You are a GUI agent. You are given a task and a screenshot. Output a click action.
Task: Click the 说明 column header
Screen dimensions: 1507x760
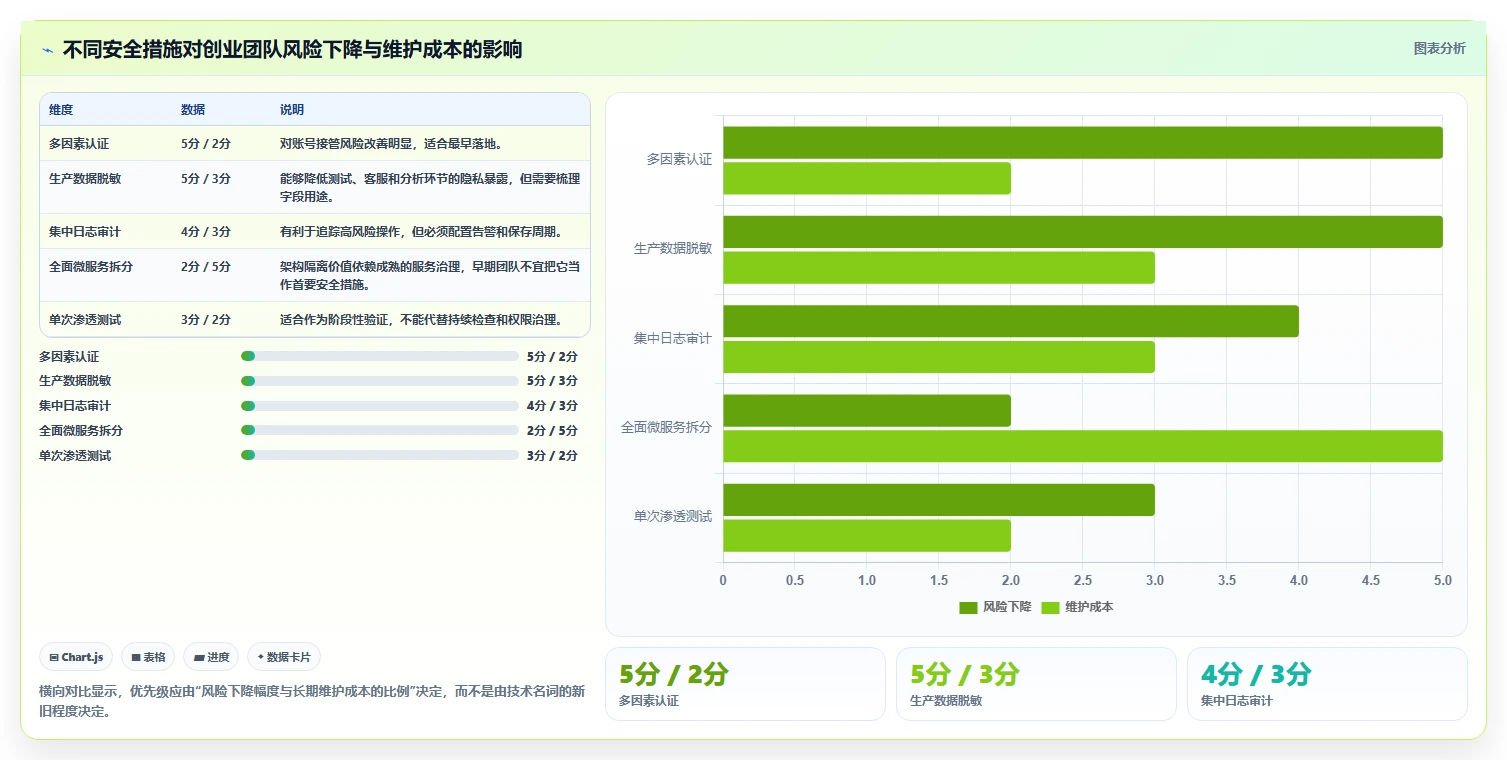point(292,109)
